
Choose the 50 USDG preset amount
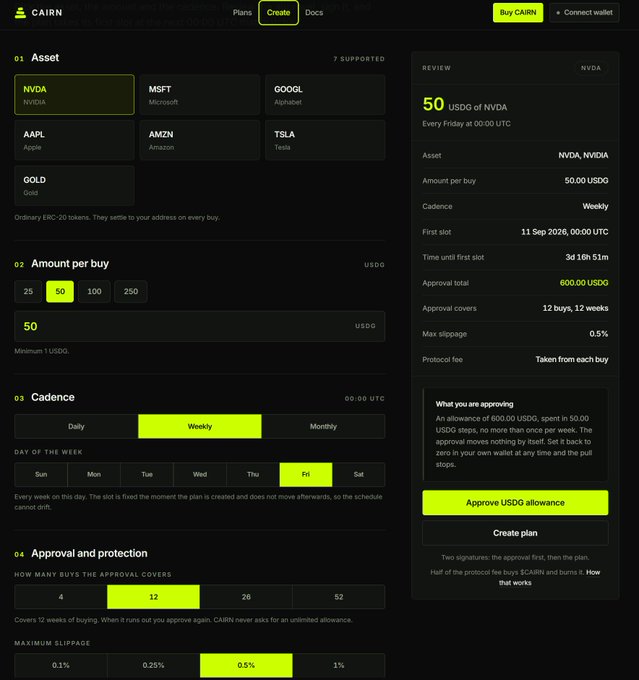(x=60, y=291)
